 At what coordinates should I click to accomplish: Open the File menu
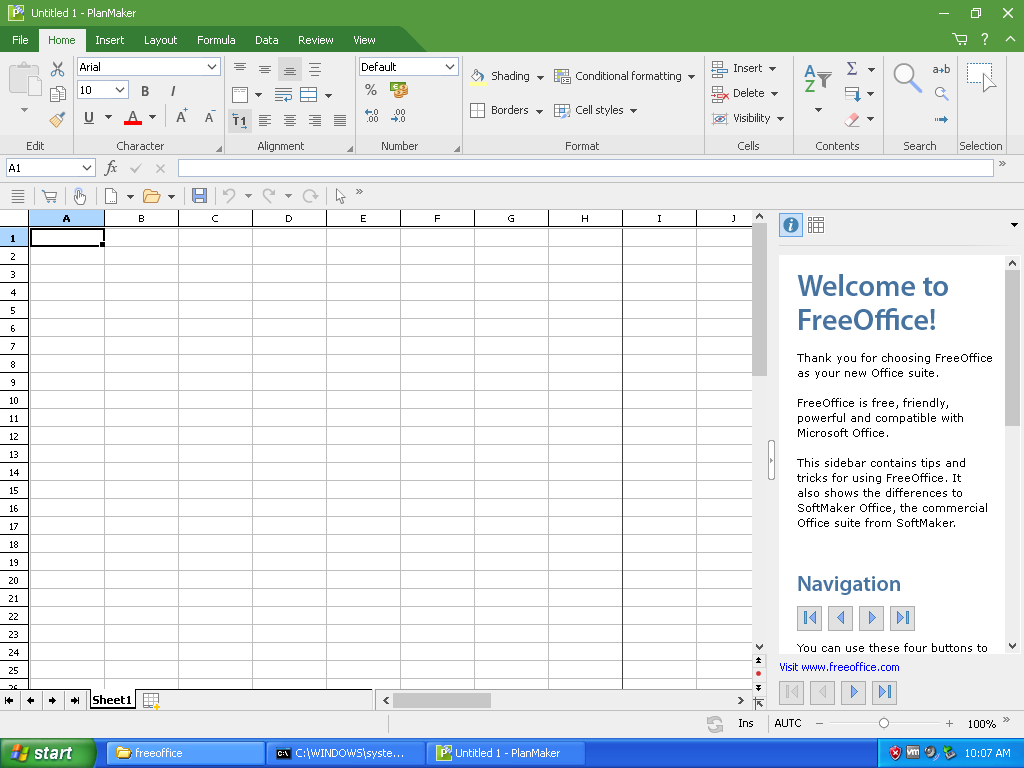coord(20,40)
